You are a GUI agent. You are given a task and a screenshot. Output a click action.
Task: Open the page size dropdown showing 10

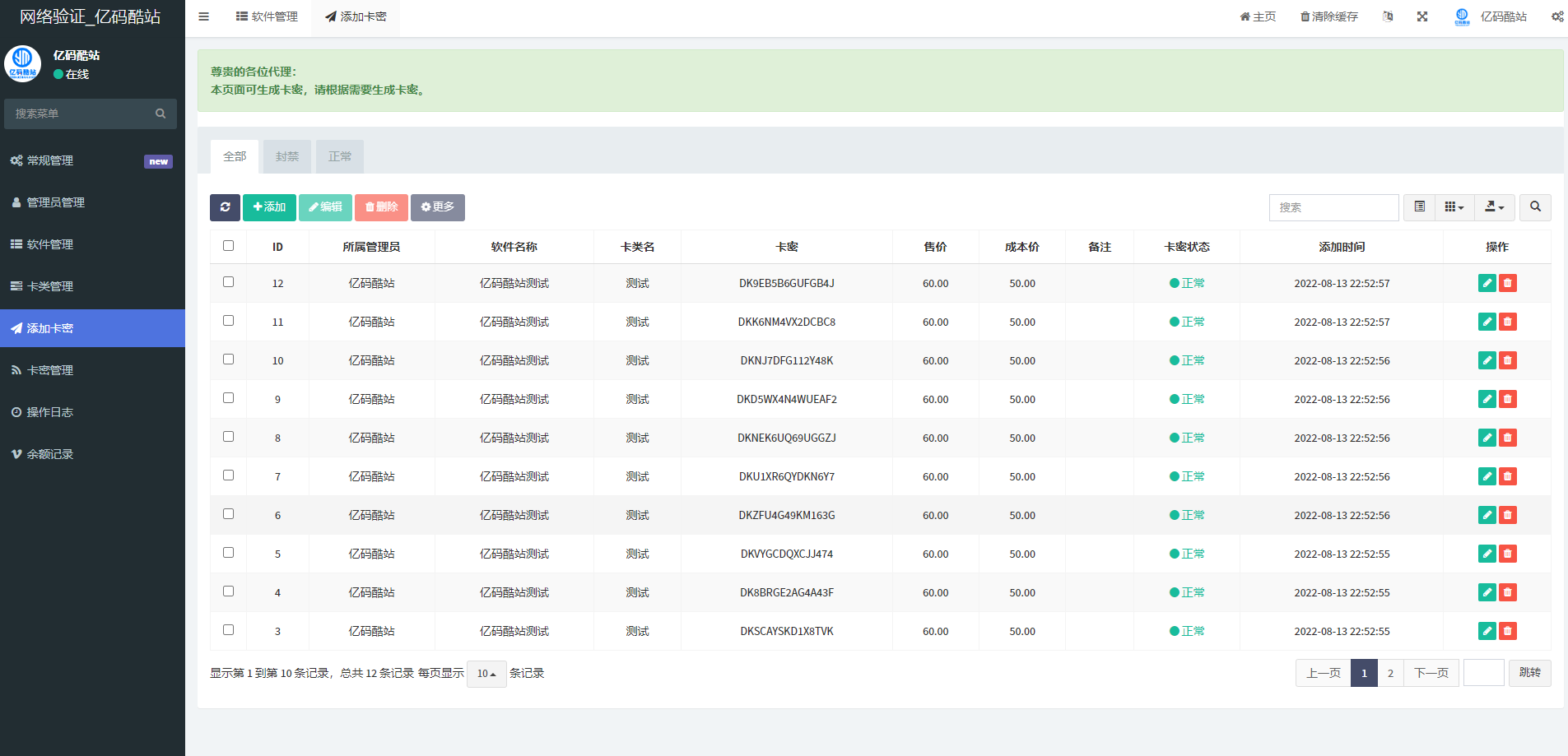(486, 674)
